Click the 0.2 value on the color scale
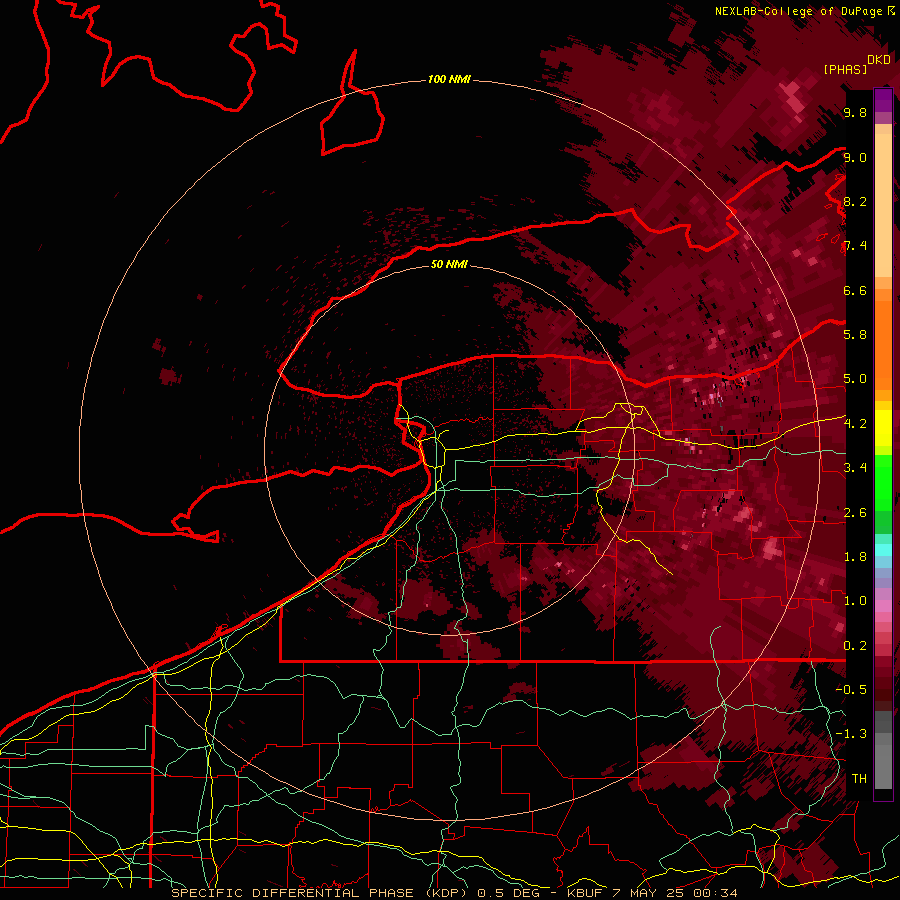This screenshot has width=900, height=900. tap(855, 646)
